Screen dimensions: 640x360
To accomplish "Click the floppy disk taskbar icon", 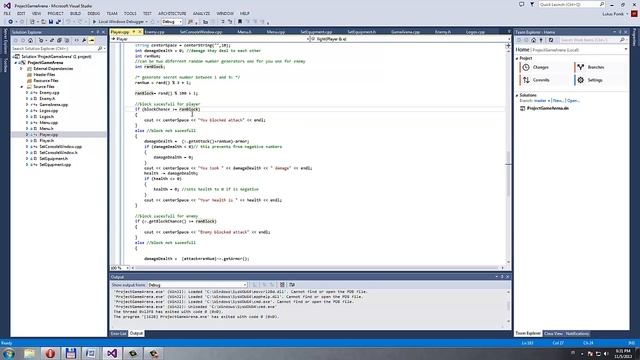I will point(71,353).
